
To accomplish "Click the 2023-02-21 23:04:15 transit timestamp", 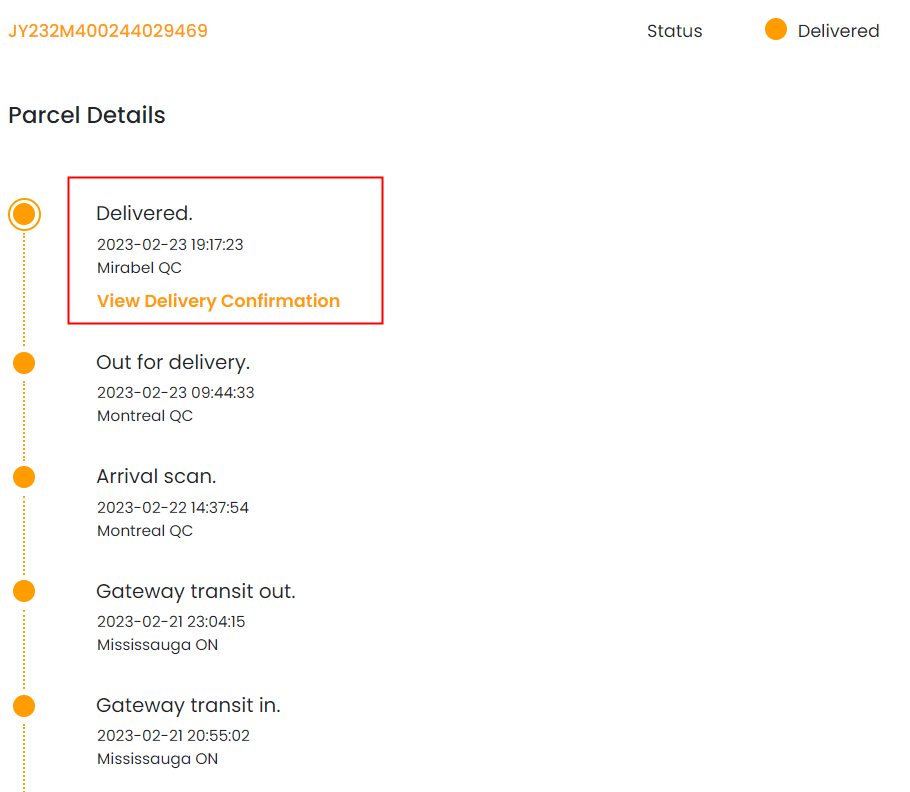I will coord(171,622).
